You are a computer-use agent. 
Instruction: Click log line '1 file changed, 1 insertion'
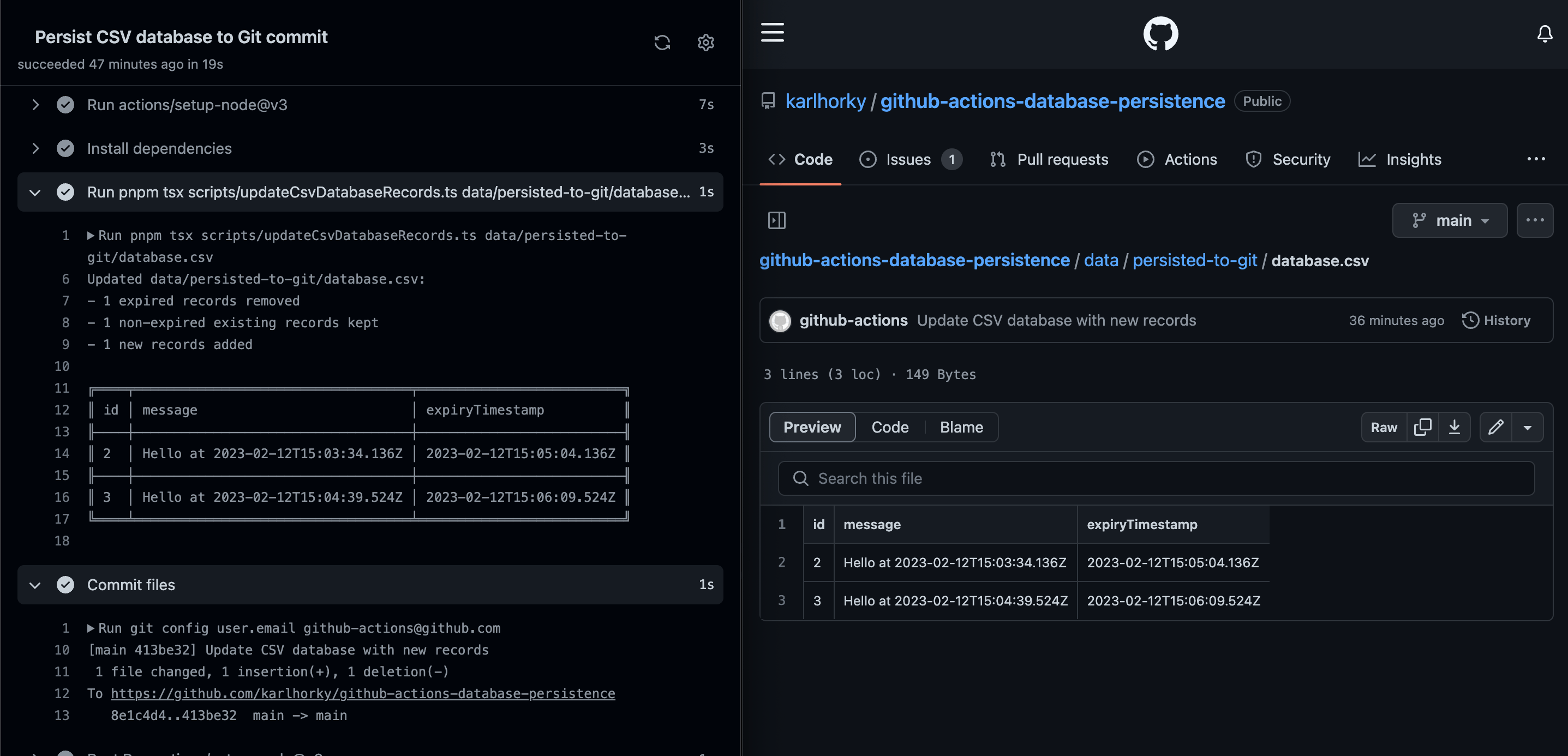click(272, 672)
